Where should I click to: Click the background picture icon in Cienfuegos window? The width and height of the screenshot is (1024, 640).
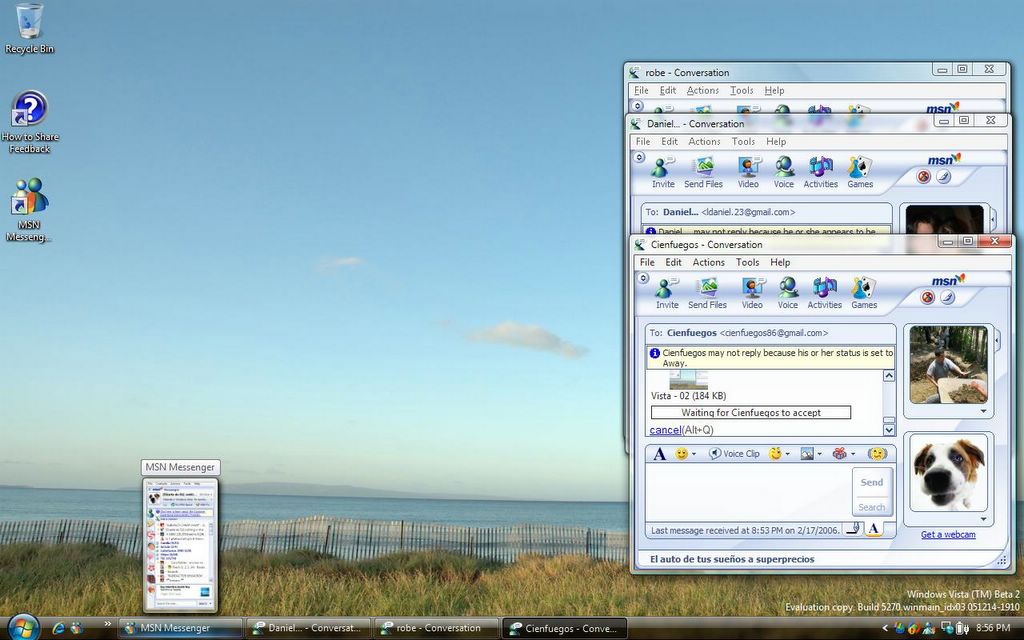click(x=807, y=453)
